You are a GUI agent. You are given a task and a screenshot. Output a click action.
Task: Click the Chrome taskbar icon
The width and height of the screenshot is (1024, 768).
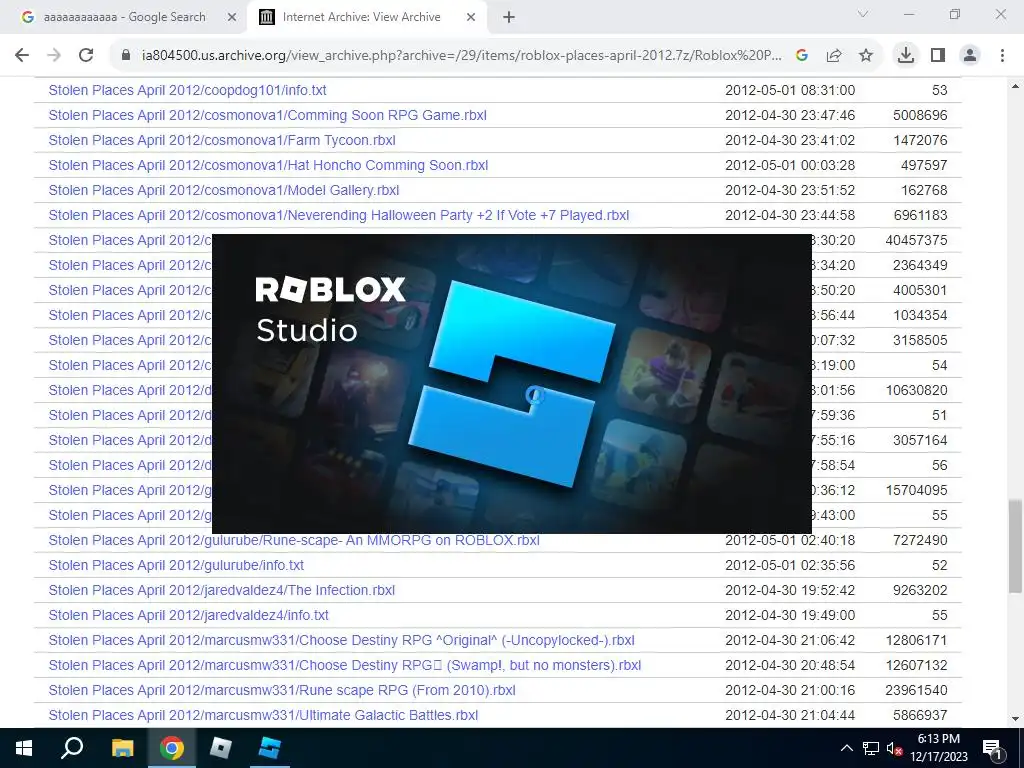point(172,748)
